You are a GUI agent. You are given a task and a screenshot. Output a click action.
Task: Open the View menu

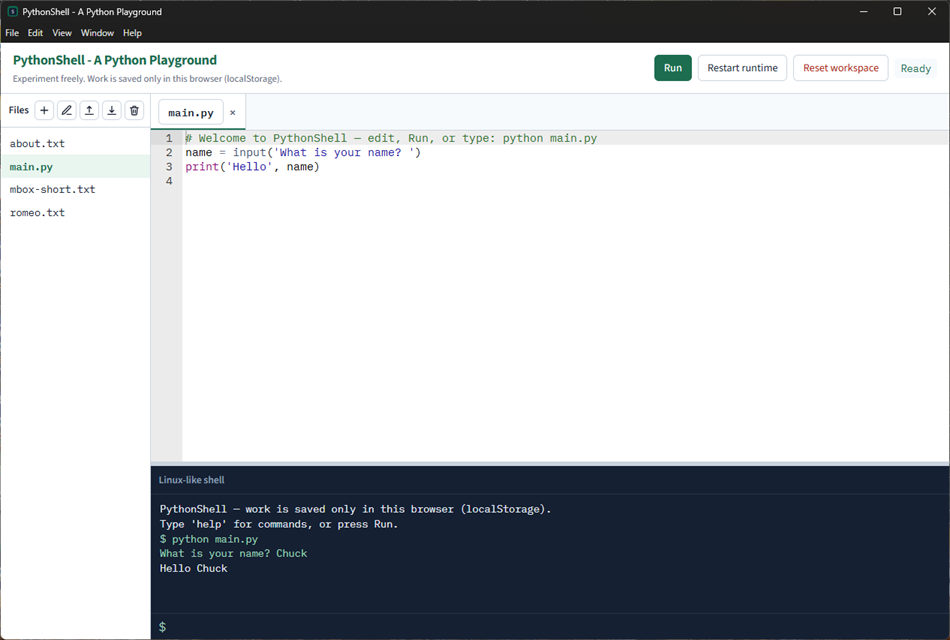pos(62,33)
